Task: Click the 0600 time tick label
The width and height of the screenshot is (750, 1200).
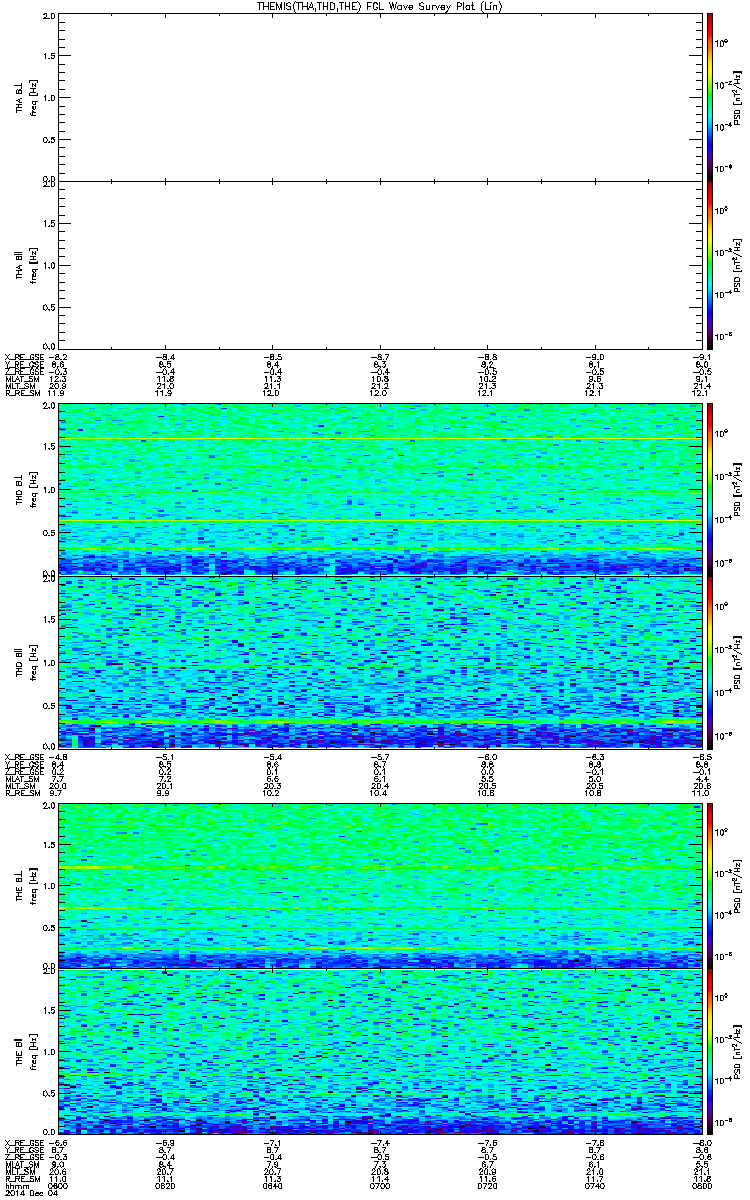Action: coord(60,1186)
